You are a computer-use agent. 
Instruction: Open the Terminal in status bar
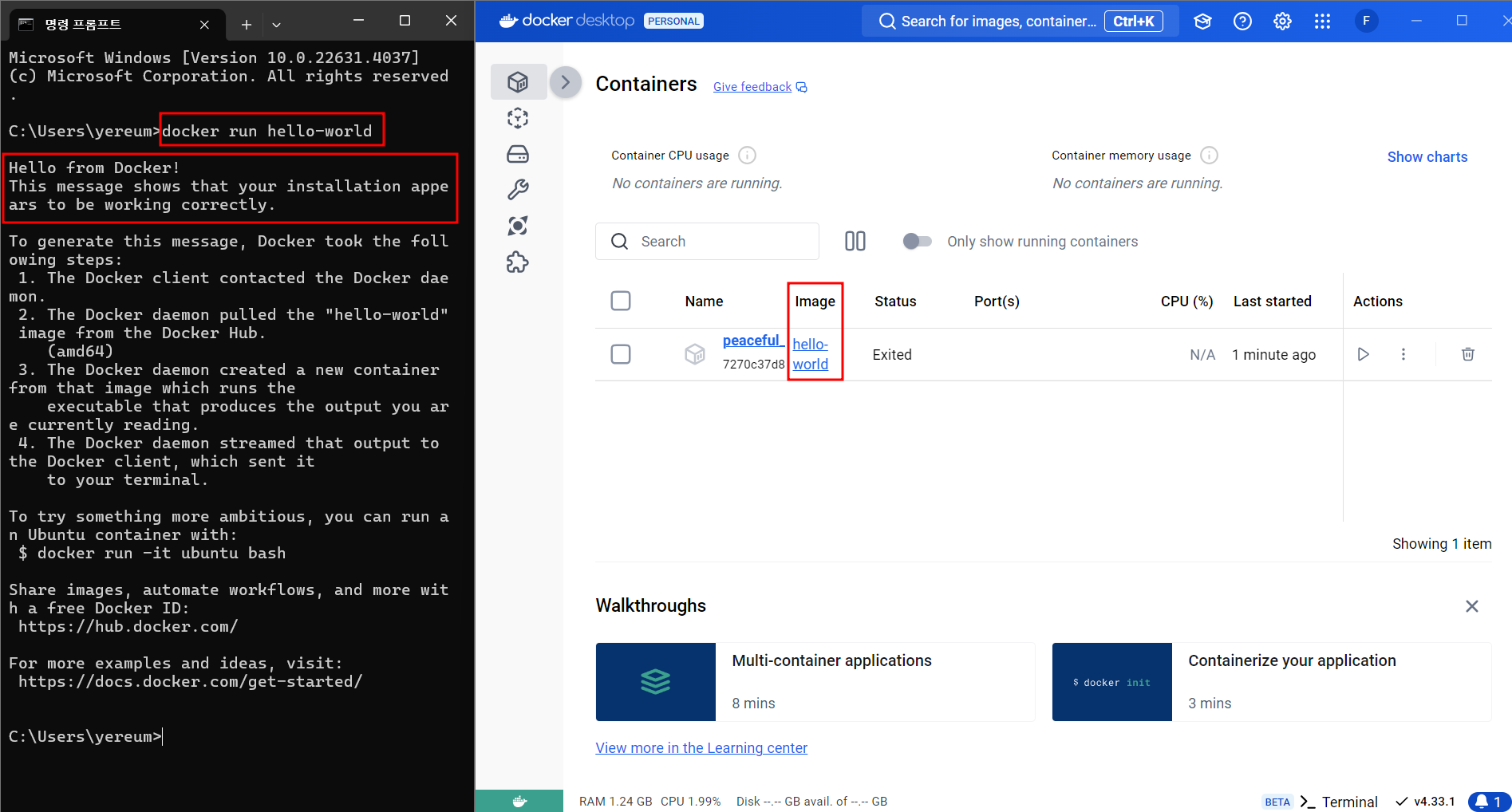(1340, 802)
